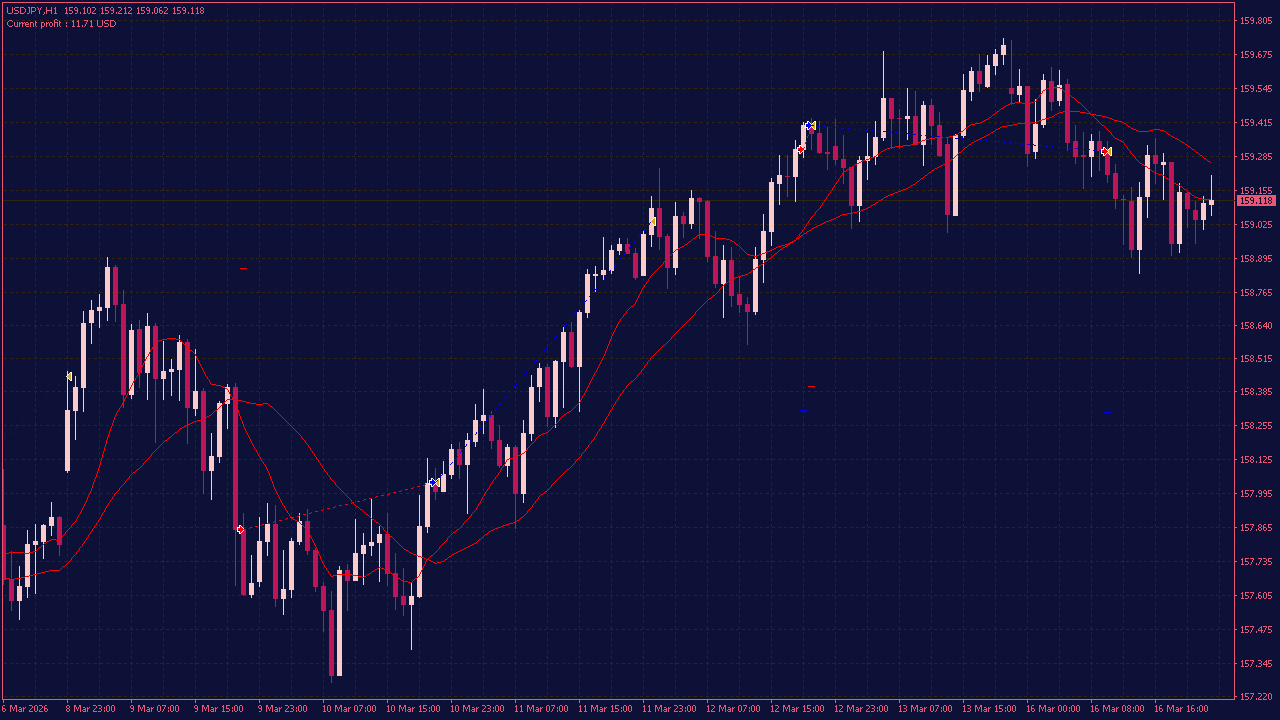Click the highlighted current price tag 159.118 on the price axis
The height and width of the screenshot is (720, 1280).
click(x=1256, y=201)
